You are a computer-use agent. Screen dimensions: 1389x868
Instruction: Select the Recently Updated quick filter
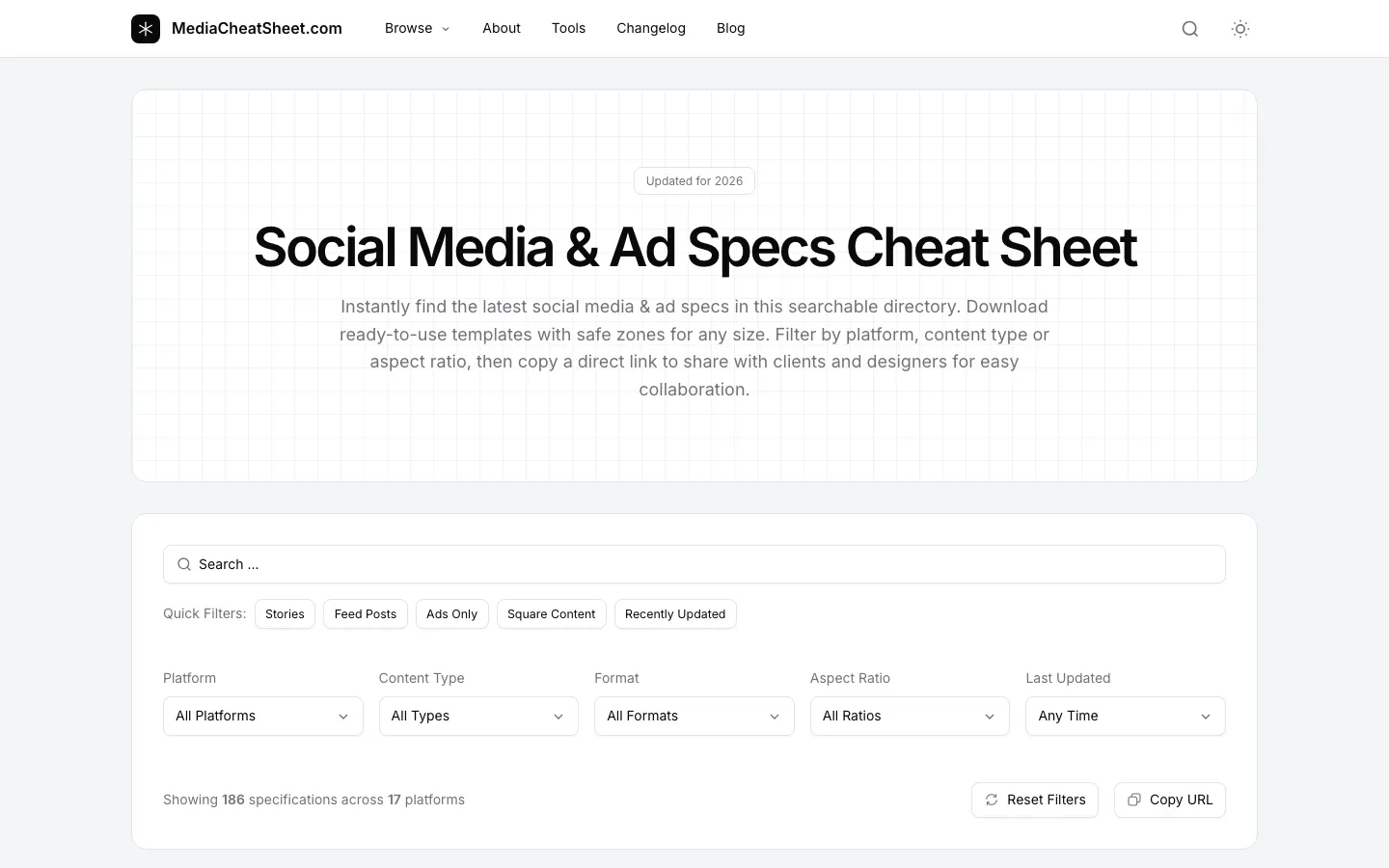[675, 614]
